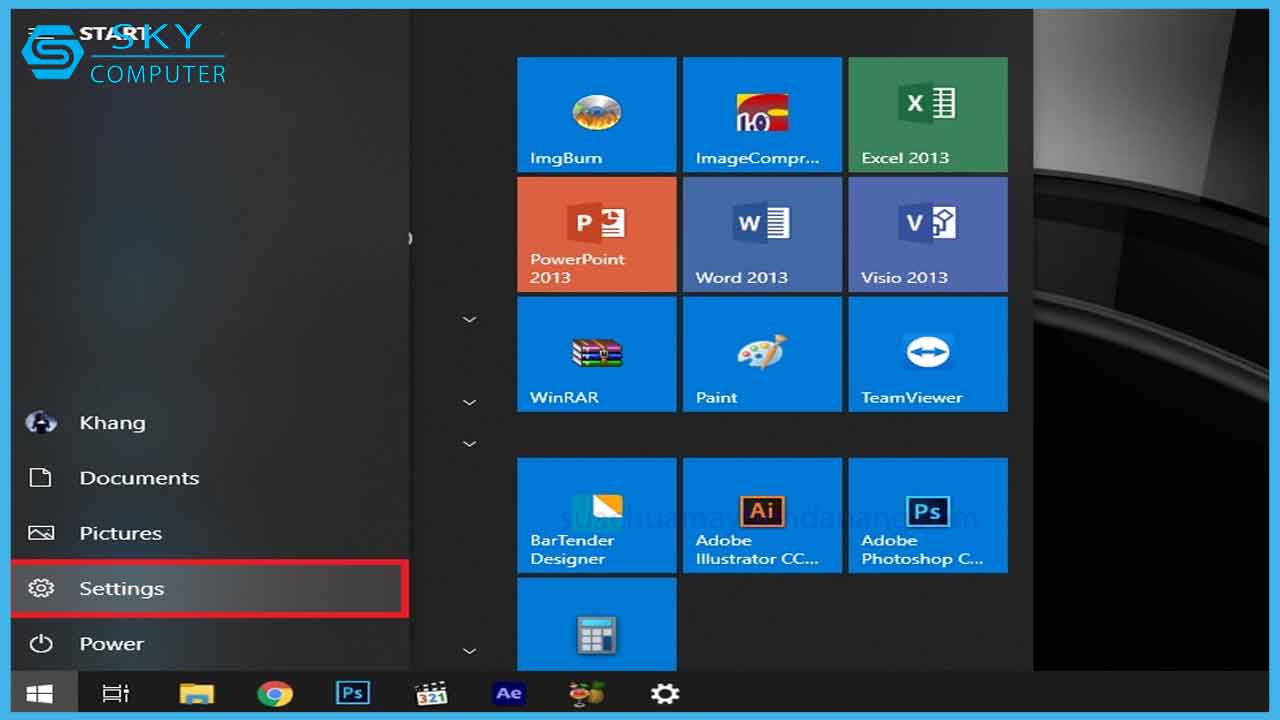Click the Start button on the taskbar
The height and width of the screenshot is (720, 1280).
pos(40,692)
